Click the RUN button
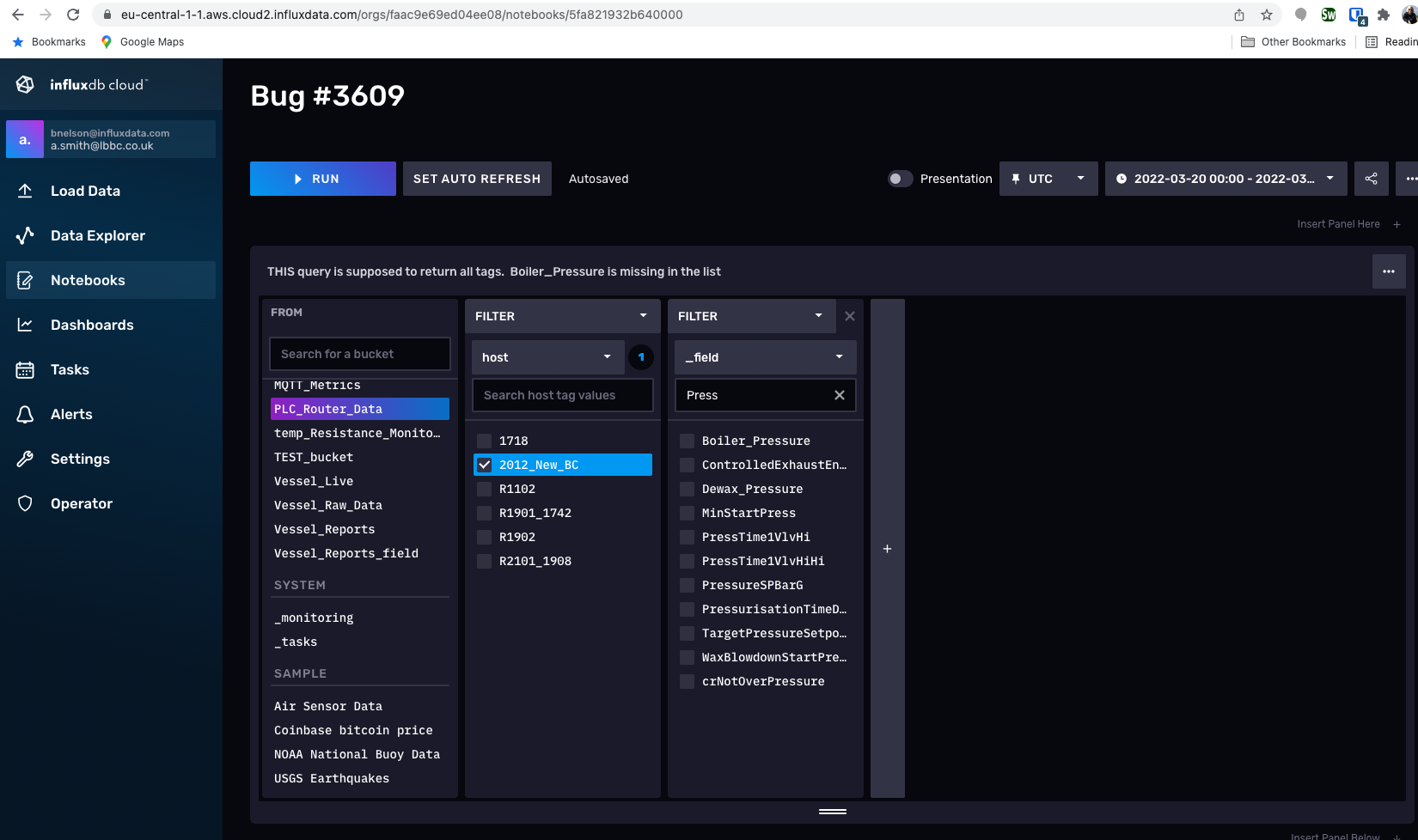 coord(322,179)
